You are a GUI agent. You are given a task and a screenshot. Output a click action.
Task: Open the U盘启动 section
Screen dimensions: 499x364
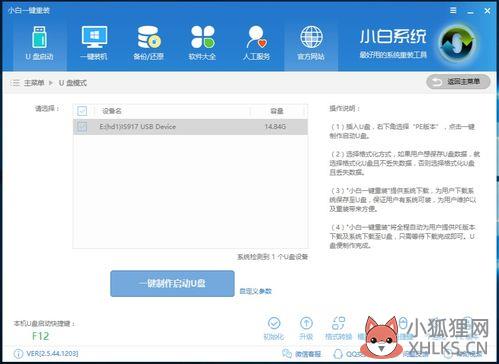click(39, 43)
